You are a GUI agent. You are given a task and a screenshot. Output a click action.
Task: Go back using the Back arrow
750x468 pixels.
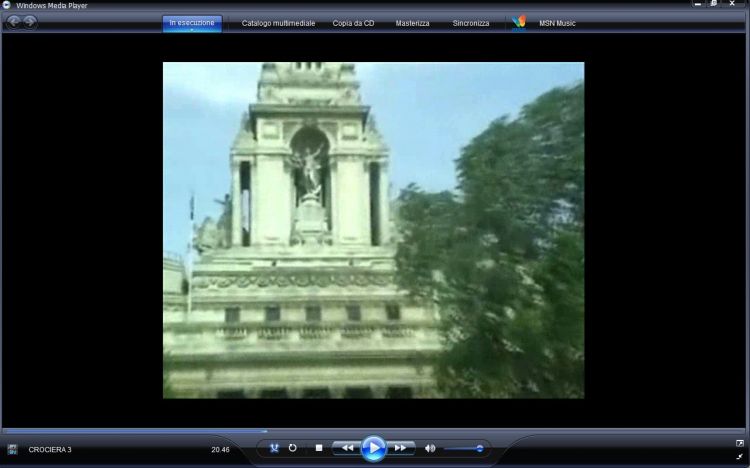click(x=14, y=22)
